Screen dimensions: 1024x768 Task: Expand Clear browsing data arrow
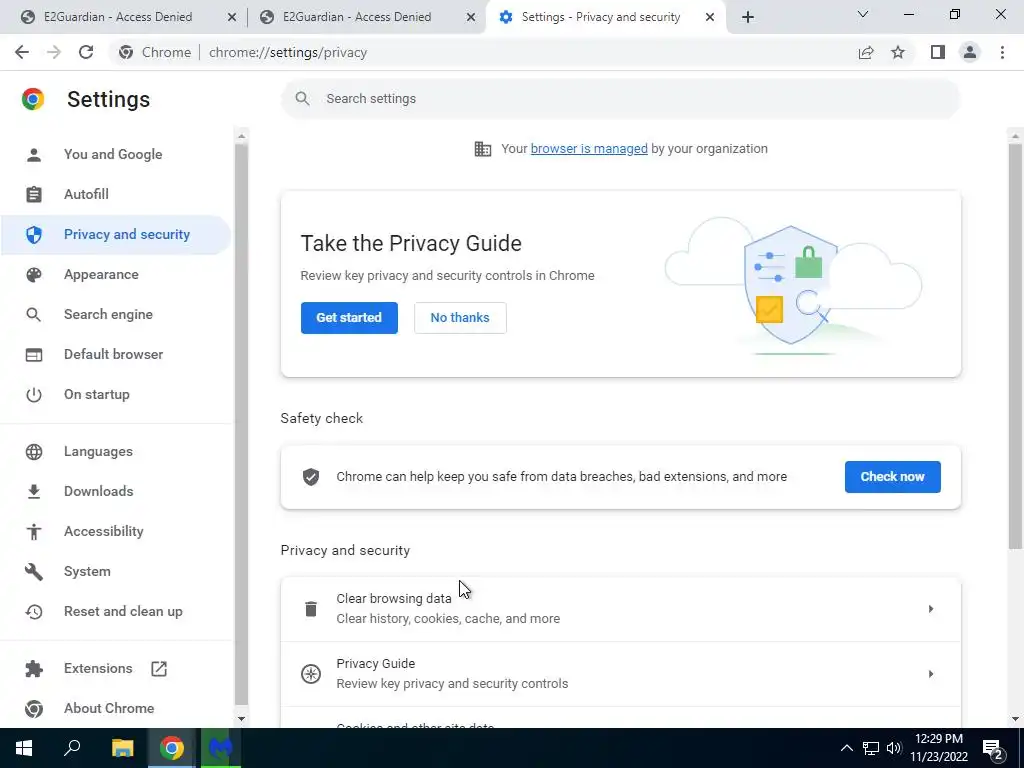[x=931, y=609]
